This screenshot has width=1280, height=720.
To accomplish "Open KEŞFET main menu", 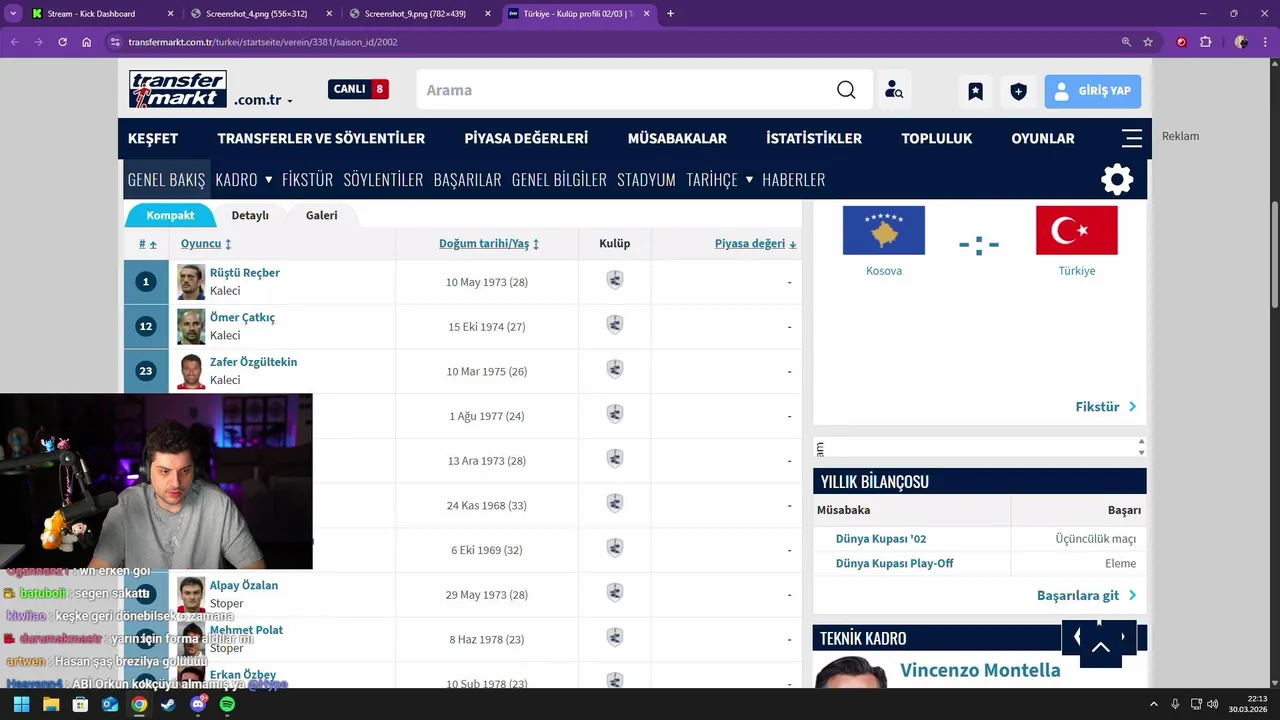I will [x=153, y=138].
